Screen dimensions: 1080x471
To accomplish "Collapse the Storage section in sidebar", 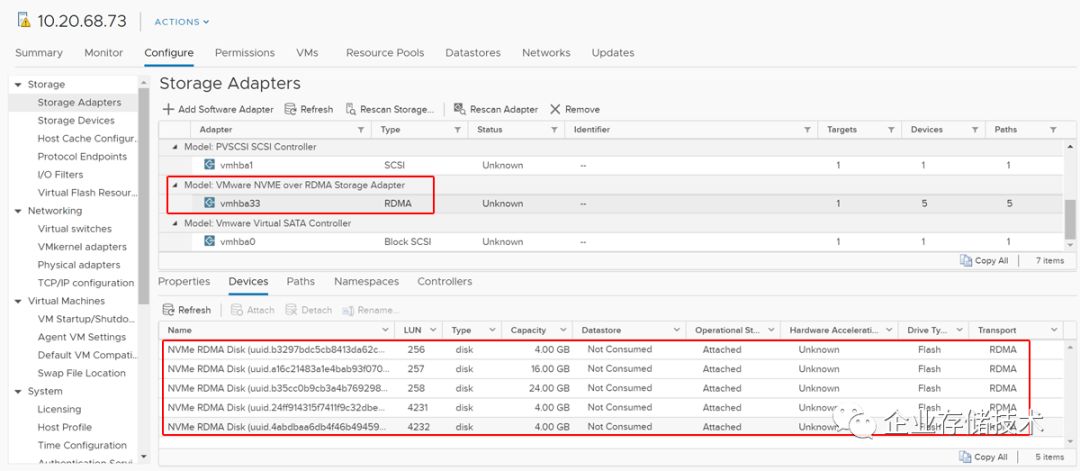I will click(18, 85).
